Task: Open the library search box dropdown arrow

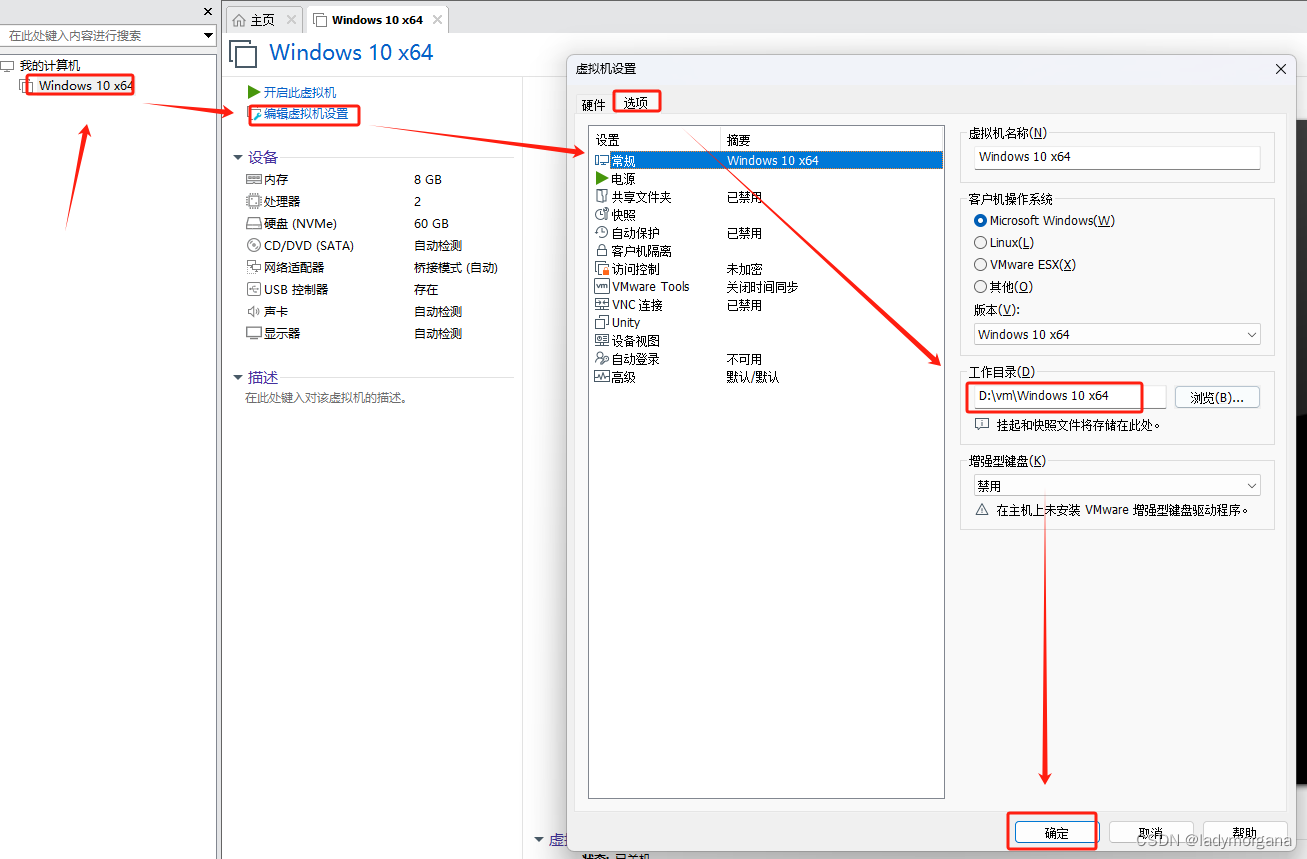Action: [x=208, y=36]
